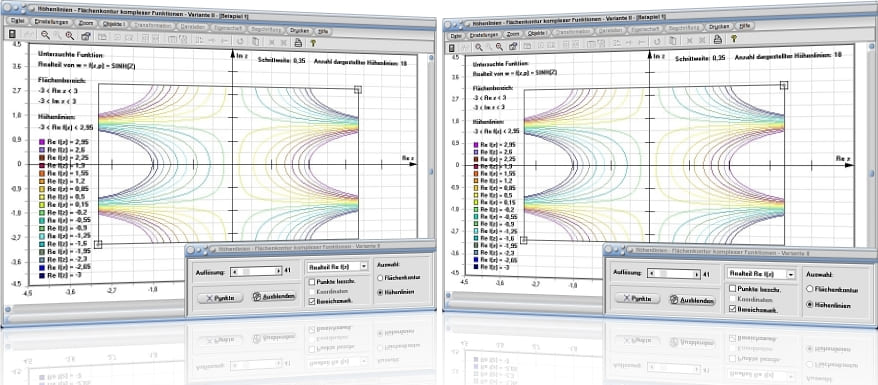Open Zoom menu in right window
Image resolution: width=878 pixels, height=385 pixels.
[x=513, y=34]
